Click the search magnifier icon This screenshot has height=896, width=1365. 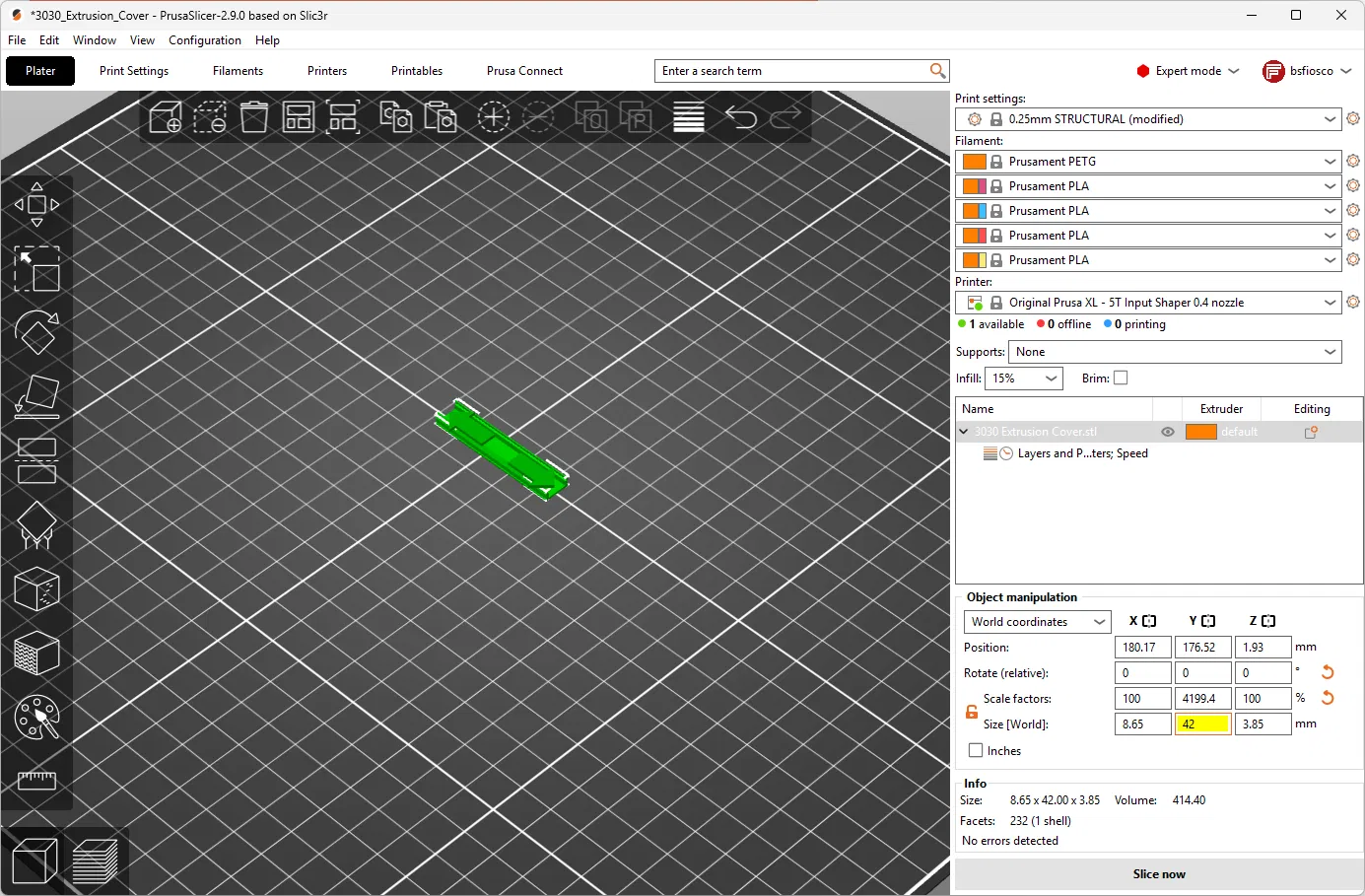(937, 70)
